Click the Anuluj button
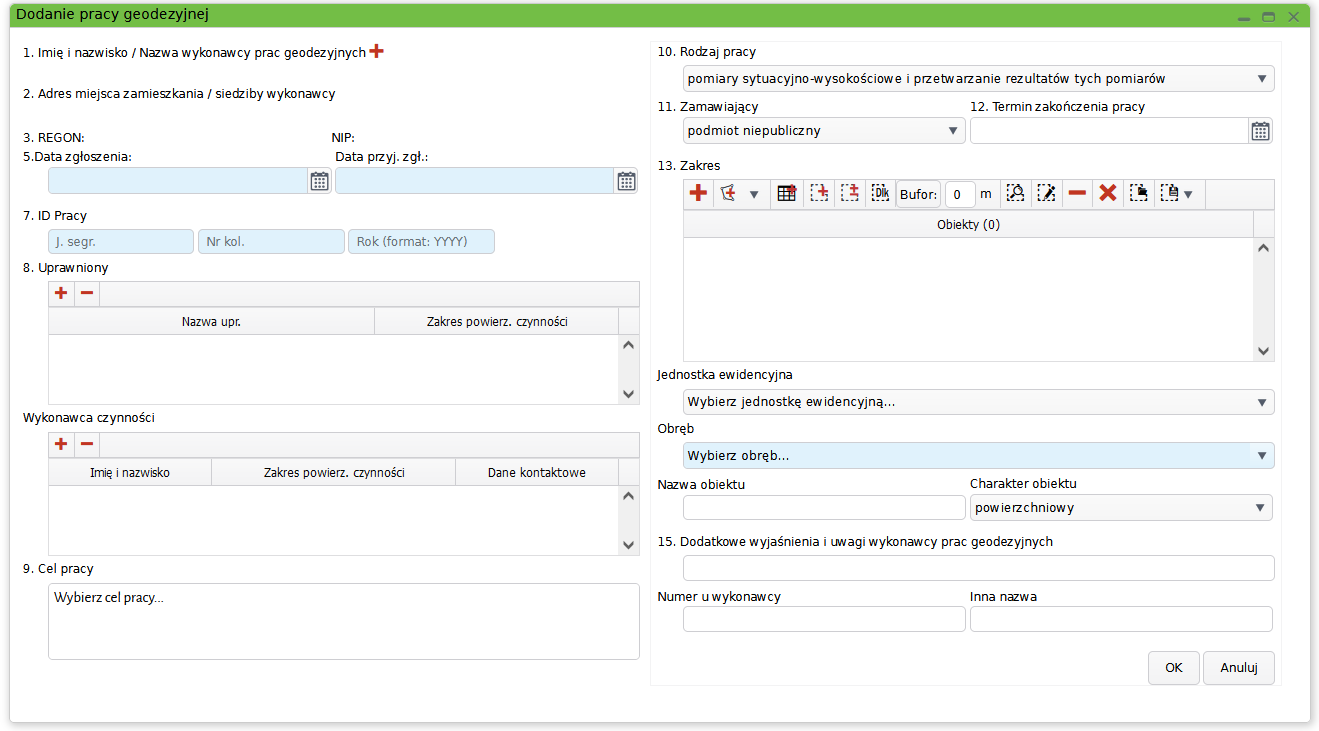This screenshot has width=1319, height=731. click(1238, 668)
